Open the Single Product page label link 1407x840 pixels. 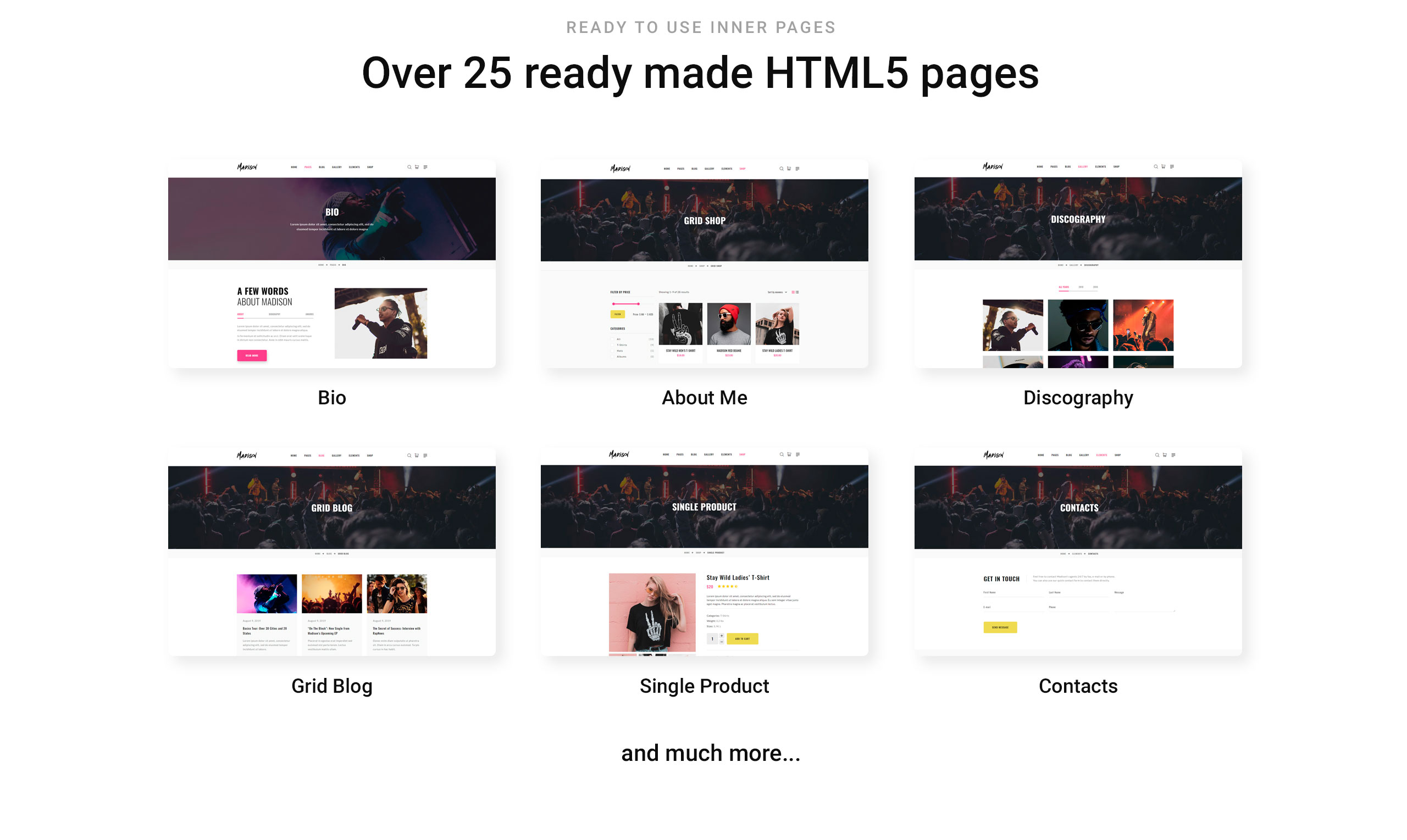coord(706,687)
